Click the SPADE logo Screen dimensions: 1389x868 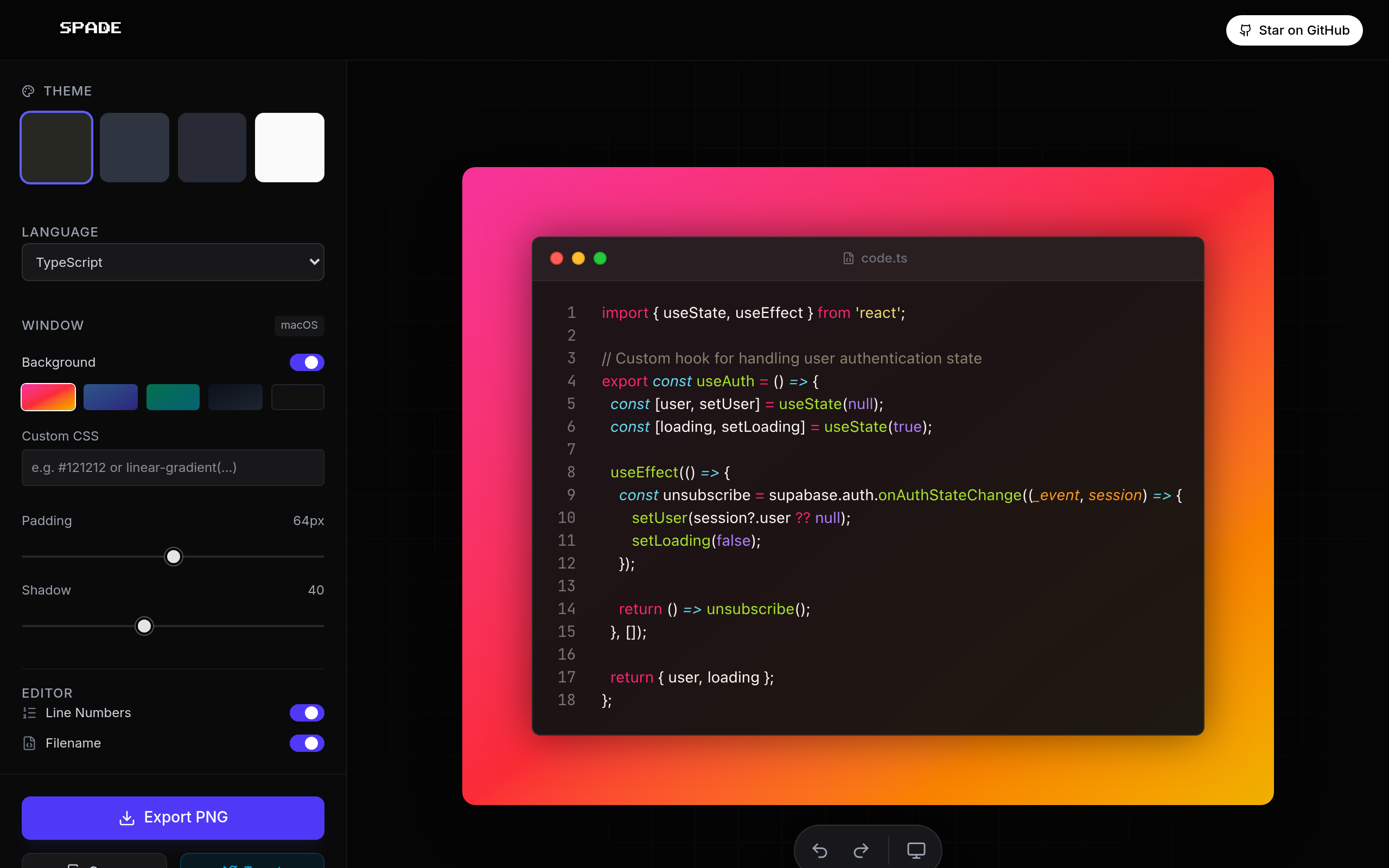91,28
